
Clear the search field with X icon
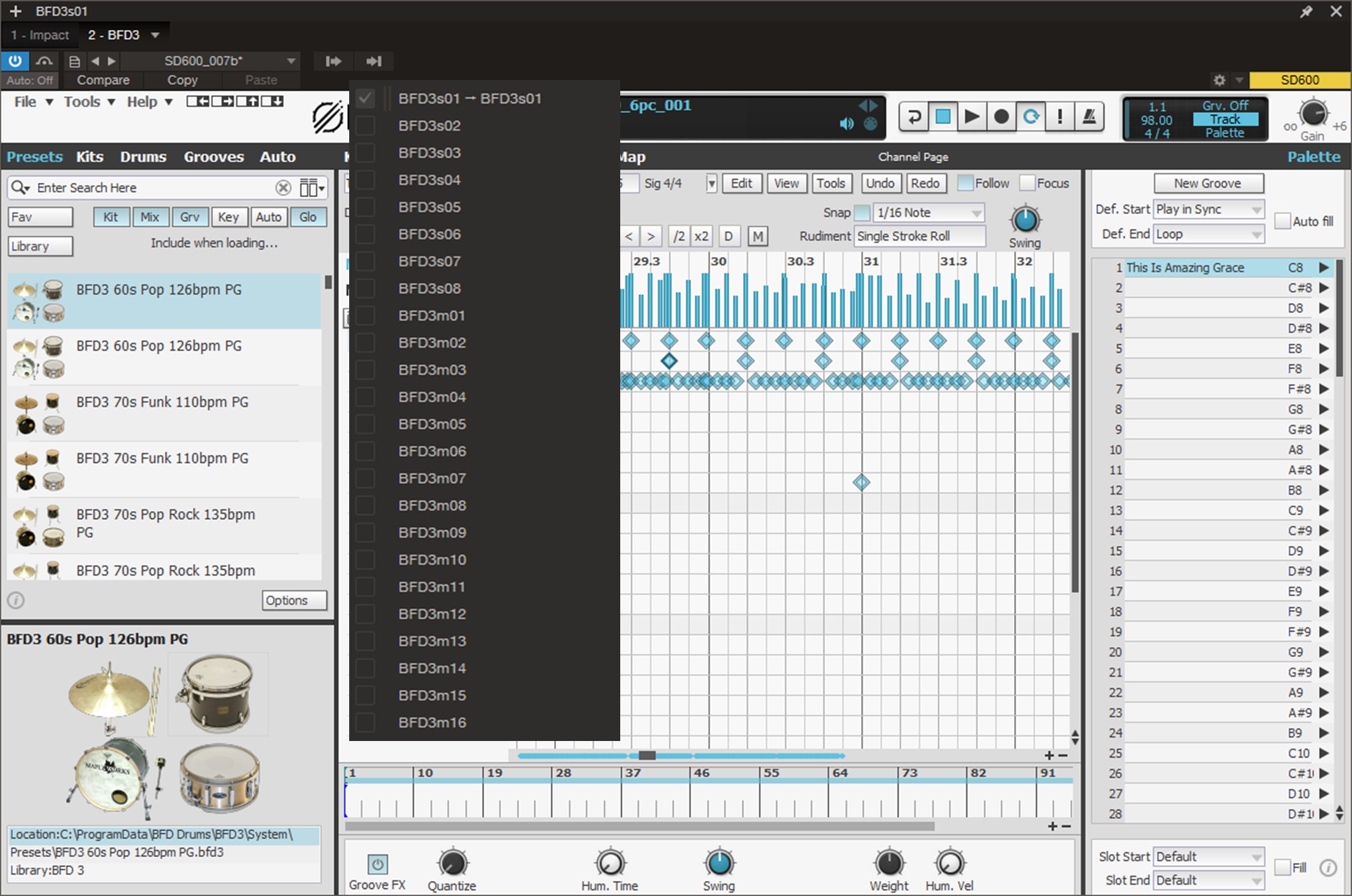tap(283, 188)
